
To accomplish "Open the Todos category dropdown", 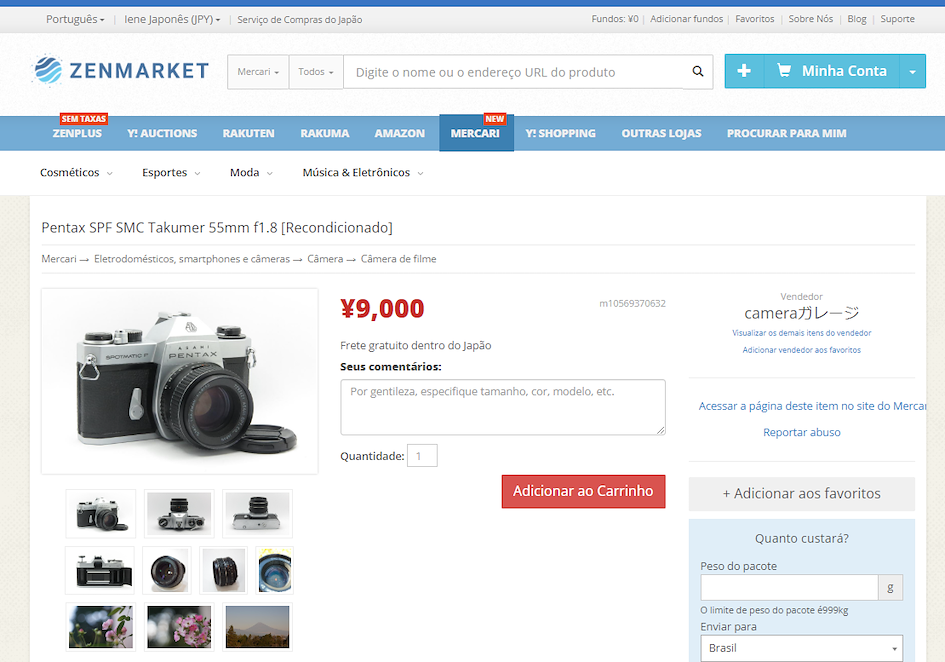I will pos(316,72).
